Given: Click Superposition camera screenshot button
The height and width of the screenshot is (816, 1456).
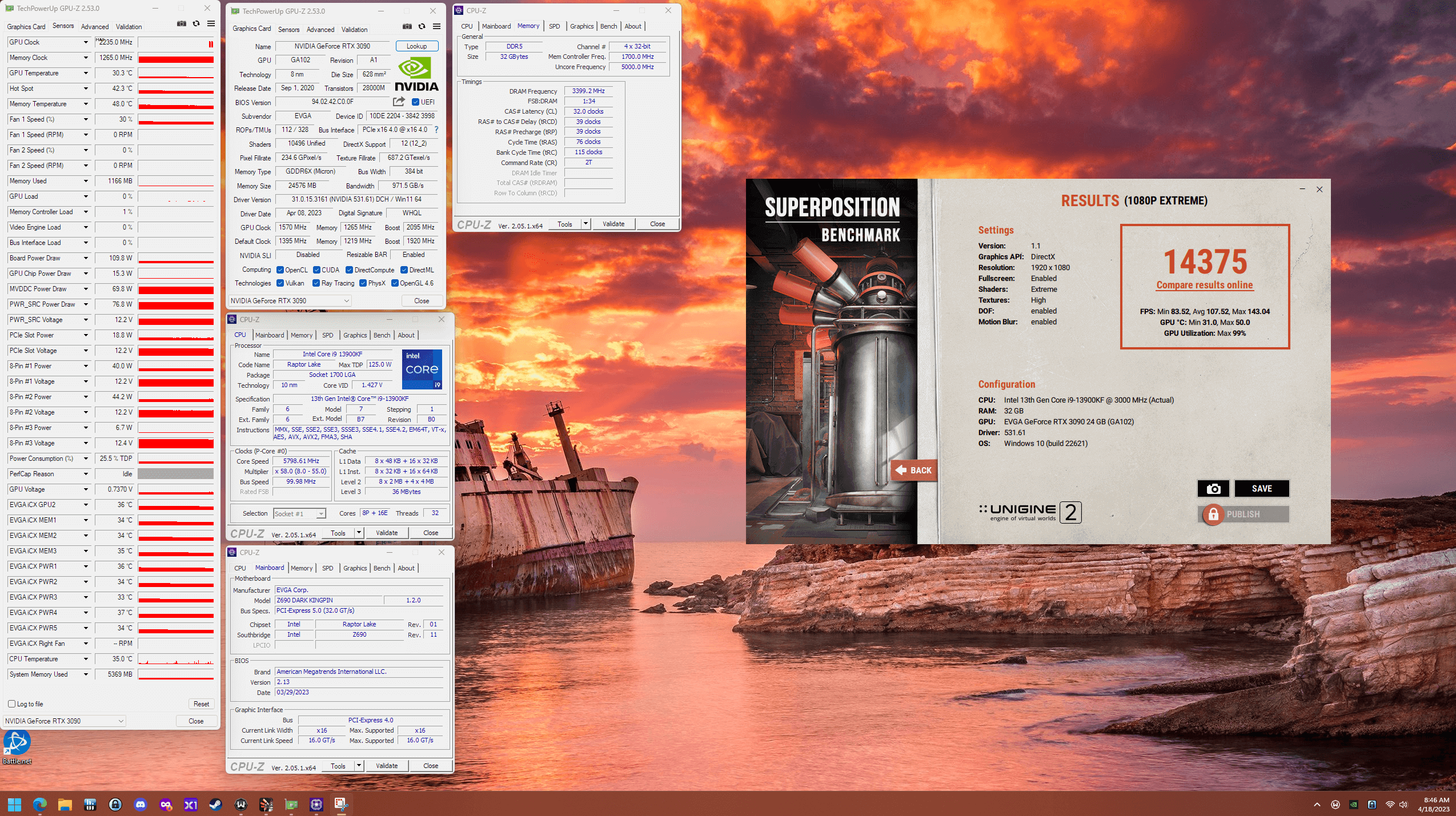Looking at the screenshot, I should (1213, 489).
